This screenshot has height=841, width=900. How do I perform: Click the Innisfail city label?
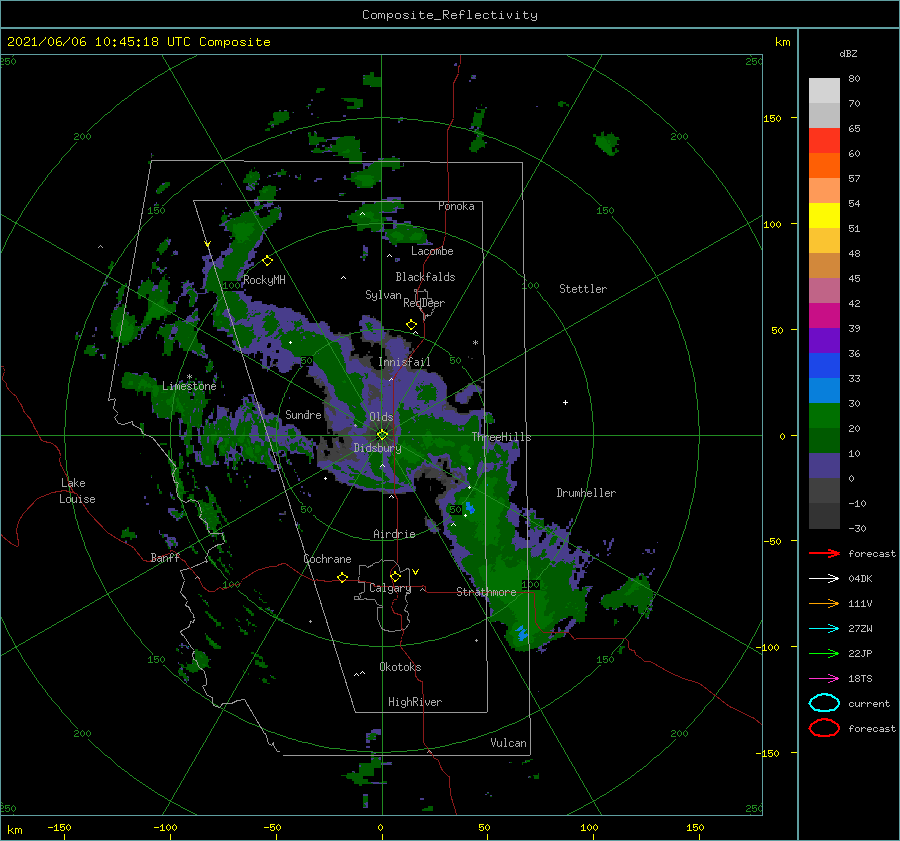[404, 362]
